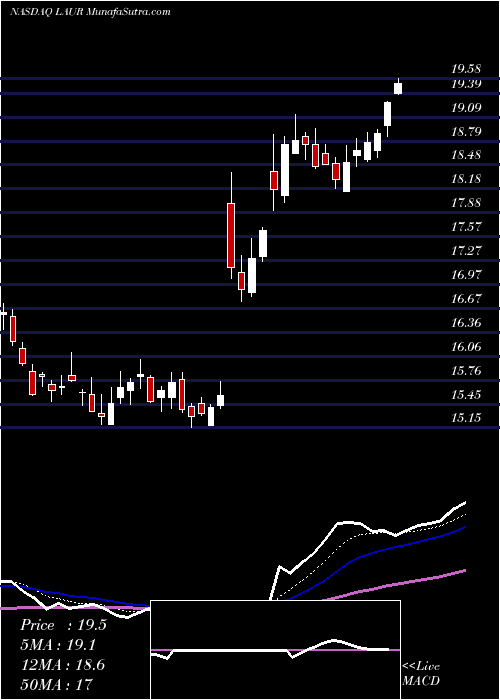Click the 12MA : 18.6 readout
Image resolution: width=500 pixels, height=700 pixels.
point(62,665)
